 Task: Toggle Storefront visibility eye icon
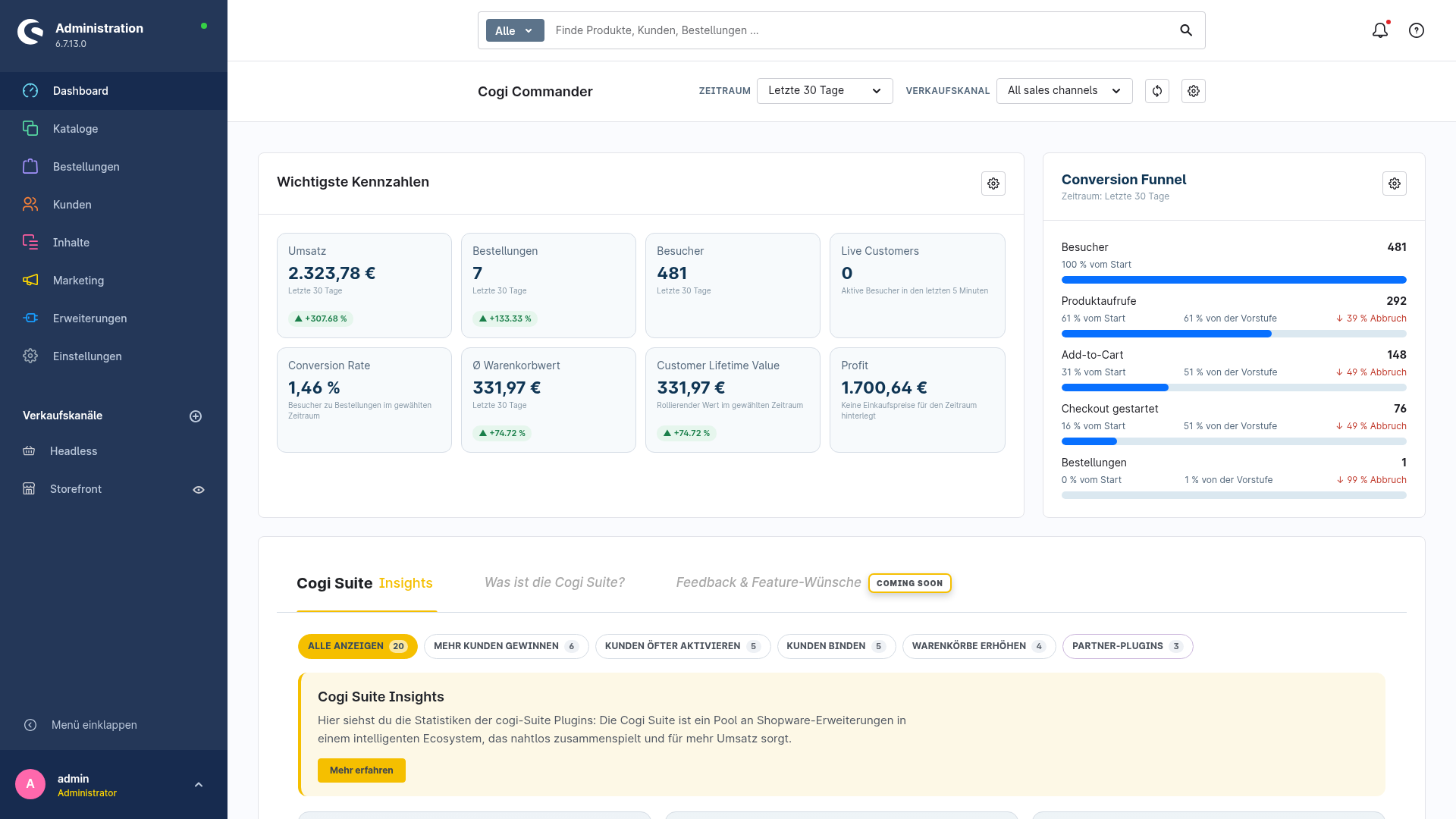(x=199, y=490)
